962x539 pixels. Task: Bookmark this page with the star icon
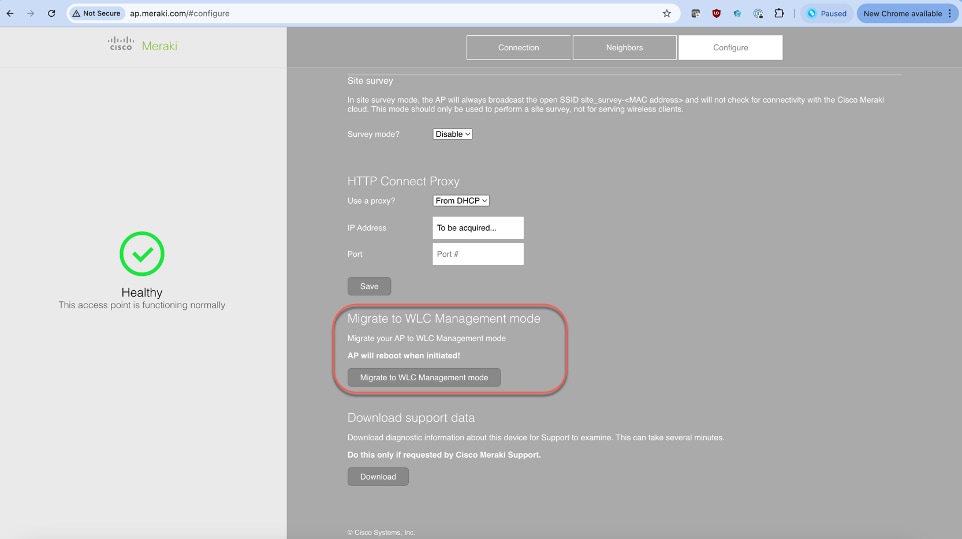[666, 13]
